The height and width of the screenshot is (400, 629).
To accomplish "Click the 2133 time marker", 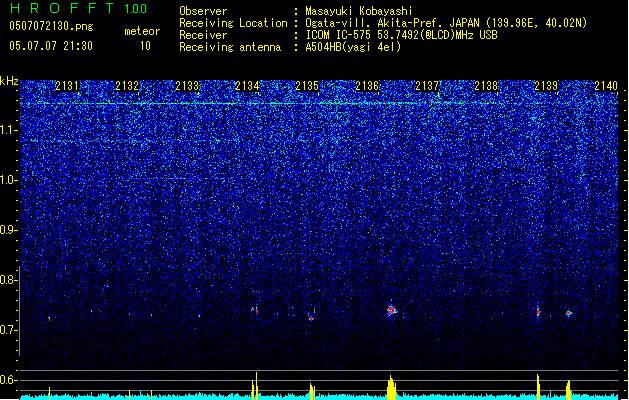I will pos(187,86).
